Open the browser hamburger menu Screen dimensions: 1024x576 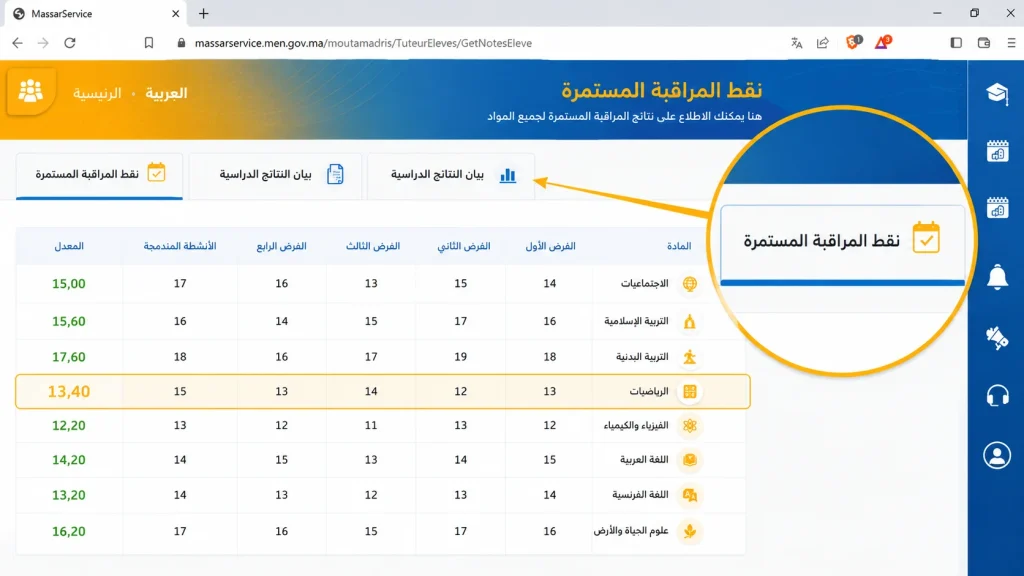(1011, 43)
